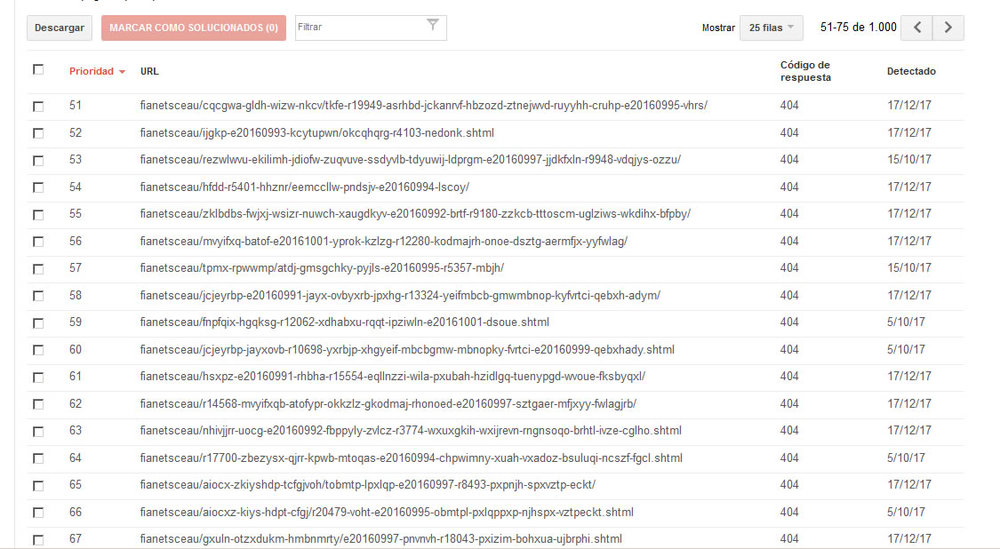Image resolution: width=1000 pixels, height=549 pixels.
Task: Open URL ending in cruhp-e20160995-vhrs/
Action: coord(423,105)
